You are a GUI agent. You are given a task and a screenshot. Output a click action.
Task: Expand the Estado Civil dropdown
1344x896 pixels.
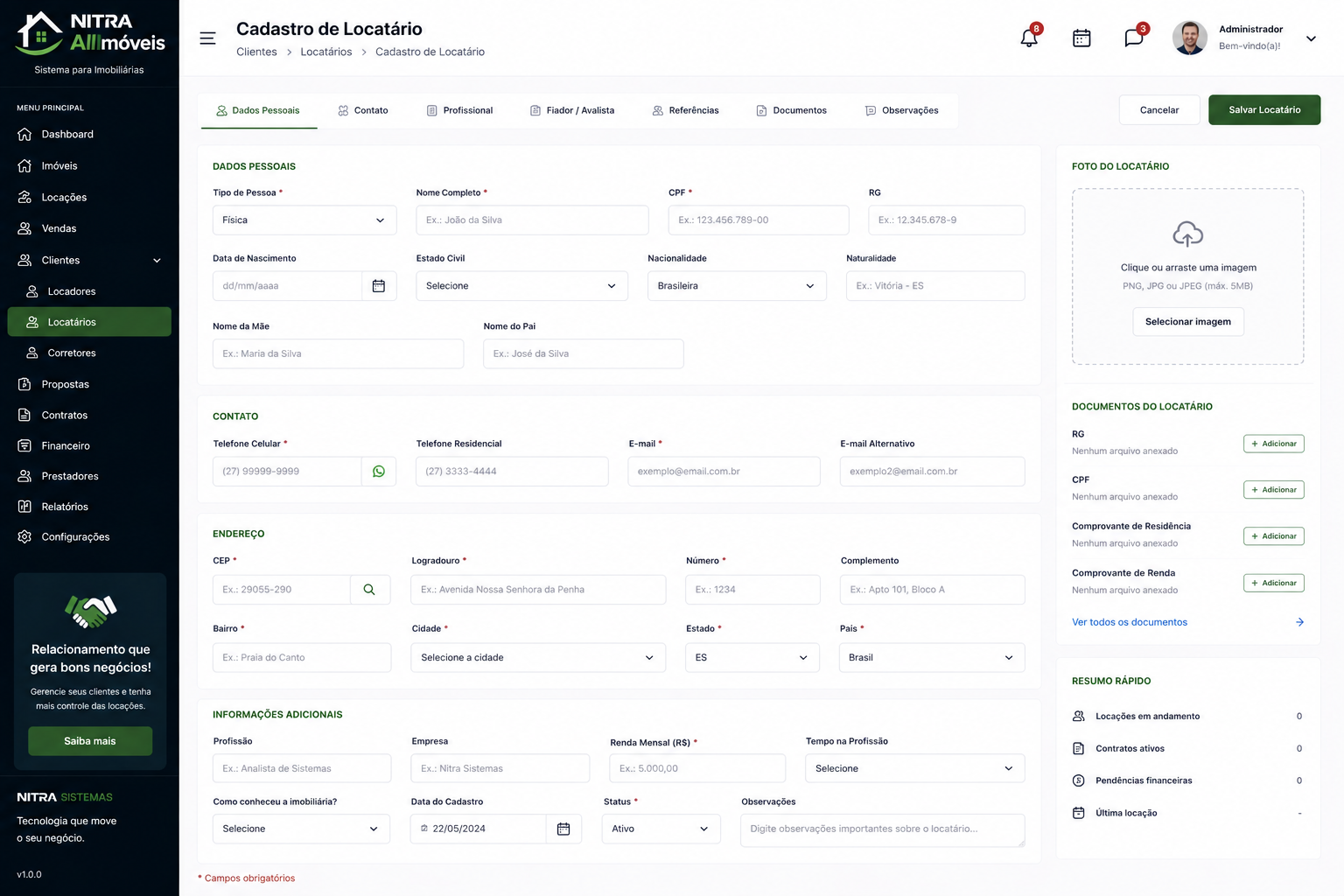[x=521, y=286]
